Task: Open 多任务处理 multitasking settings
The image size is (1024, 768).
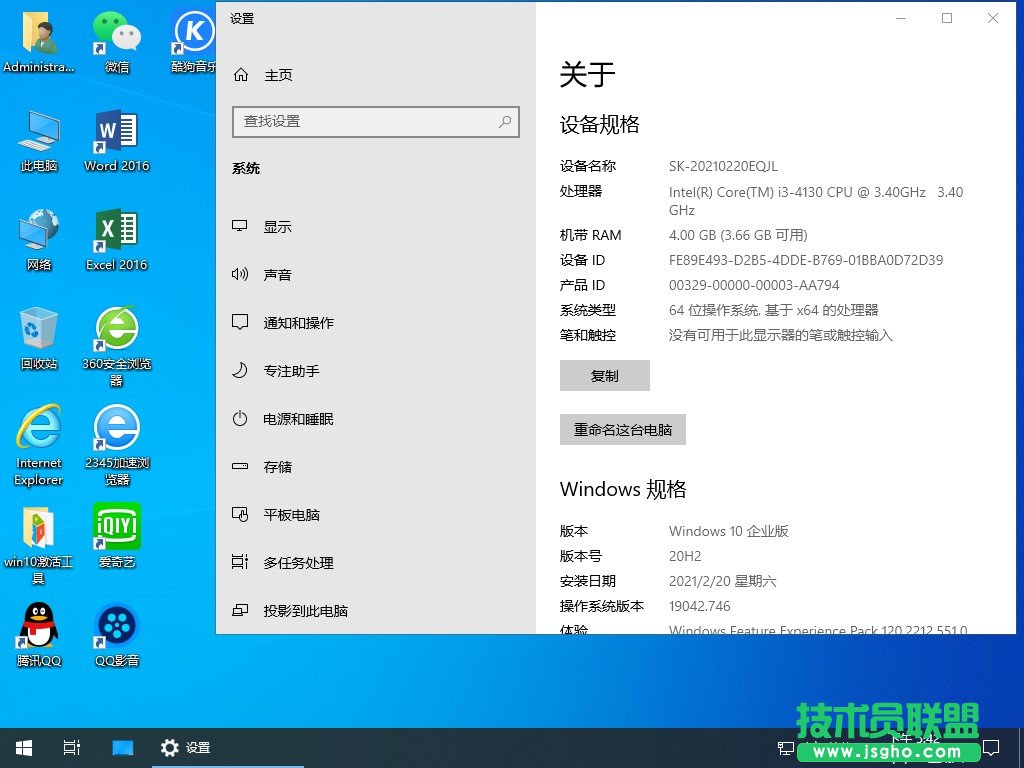Action: pos(297,563)
